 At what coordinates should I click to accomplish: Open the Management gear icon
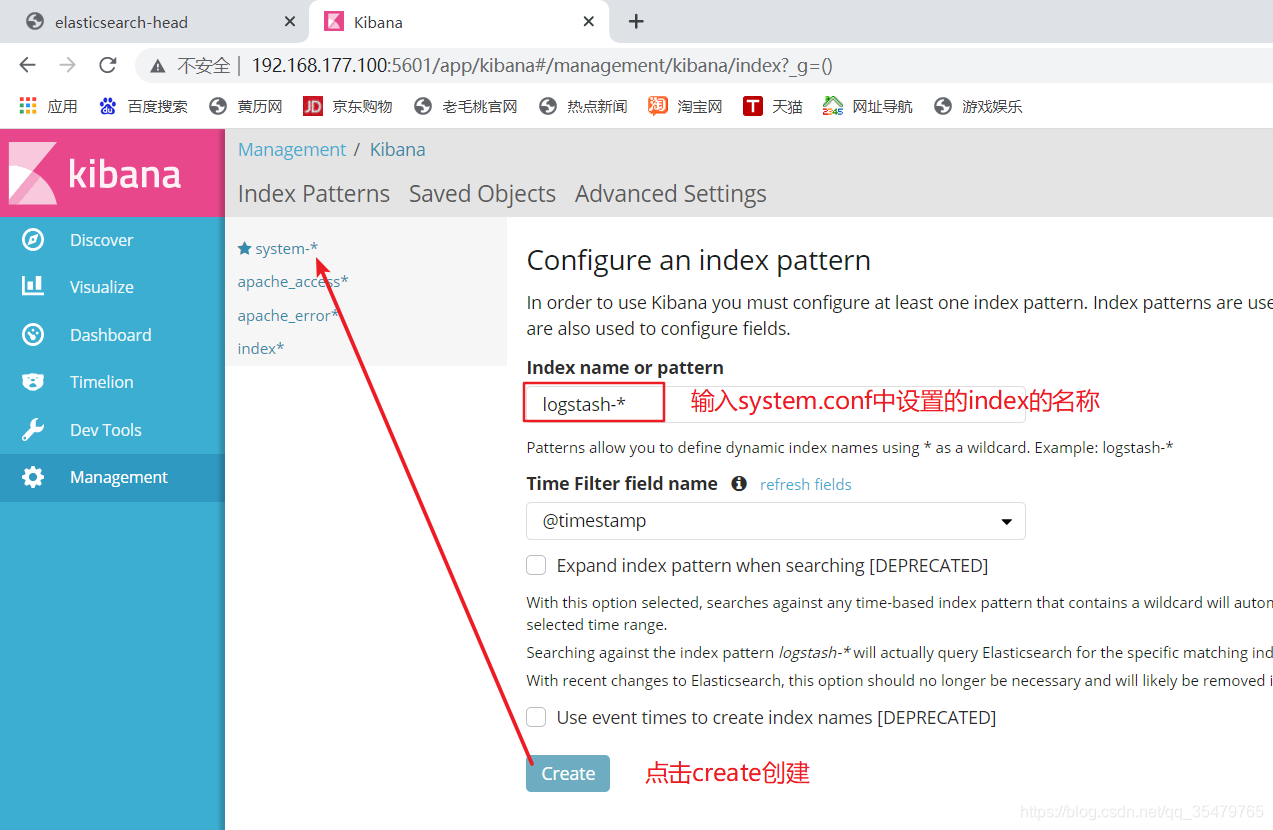[33, 477]
